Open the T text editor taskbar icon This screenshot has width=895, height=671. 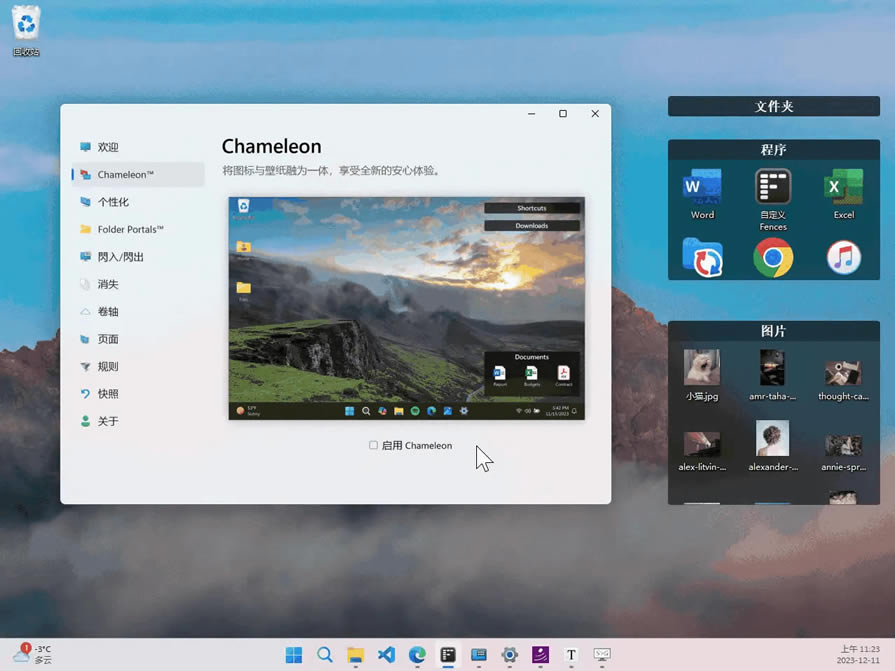pyautogui.click(x=571, y=655)
